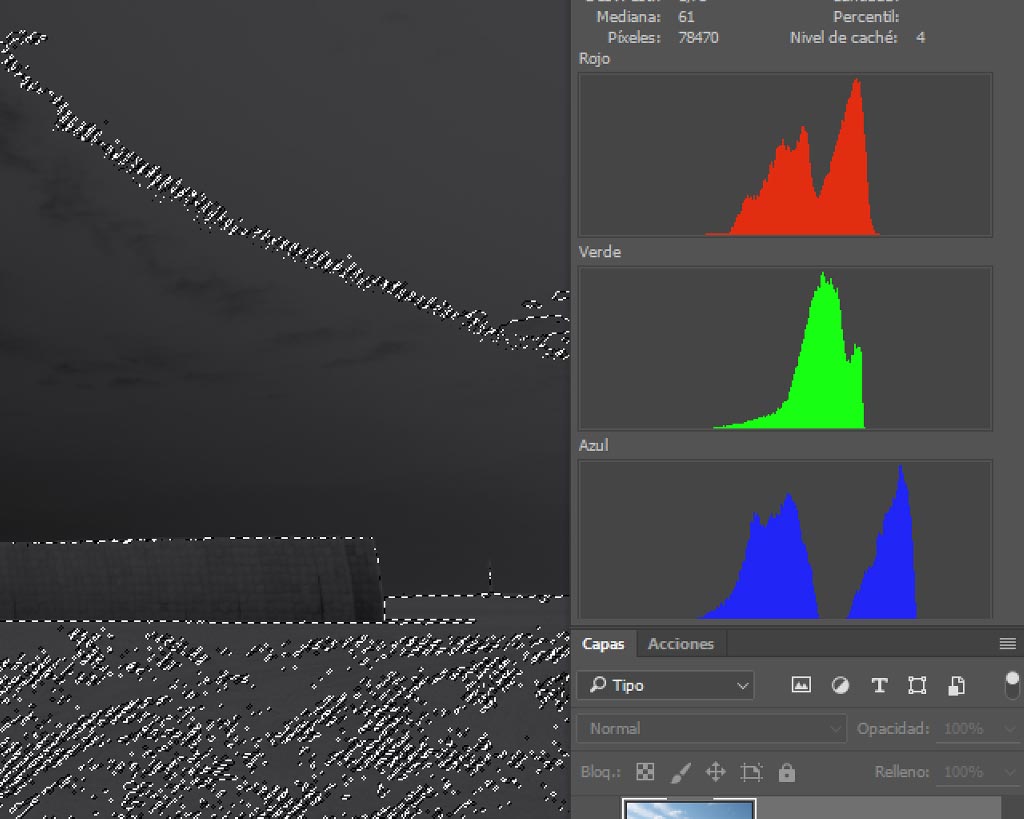The width and height of the screenshot is (1024, 819).
Task: Open the Capas panel options menu
Action: point(1007,644)
